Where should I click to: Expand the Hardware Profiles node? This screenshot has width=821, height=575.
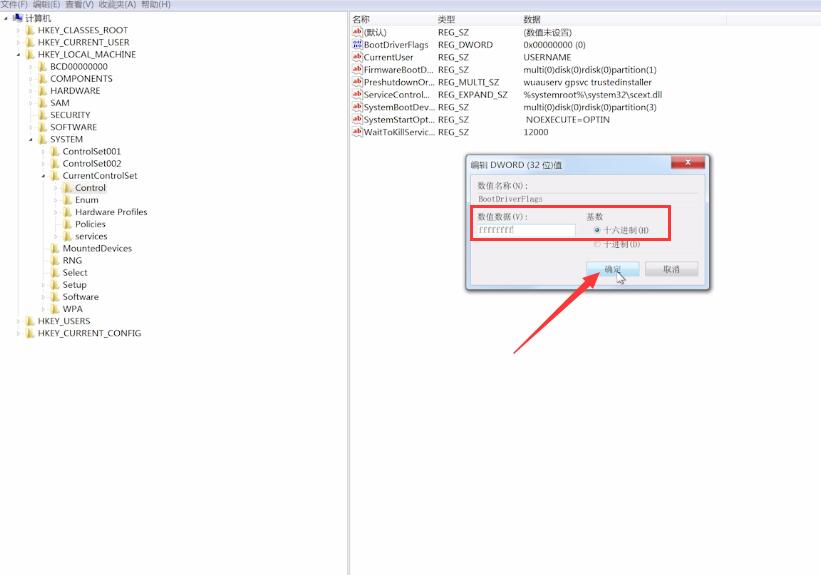pos(56,212)
